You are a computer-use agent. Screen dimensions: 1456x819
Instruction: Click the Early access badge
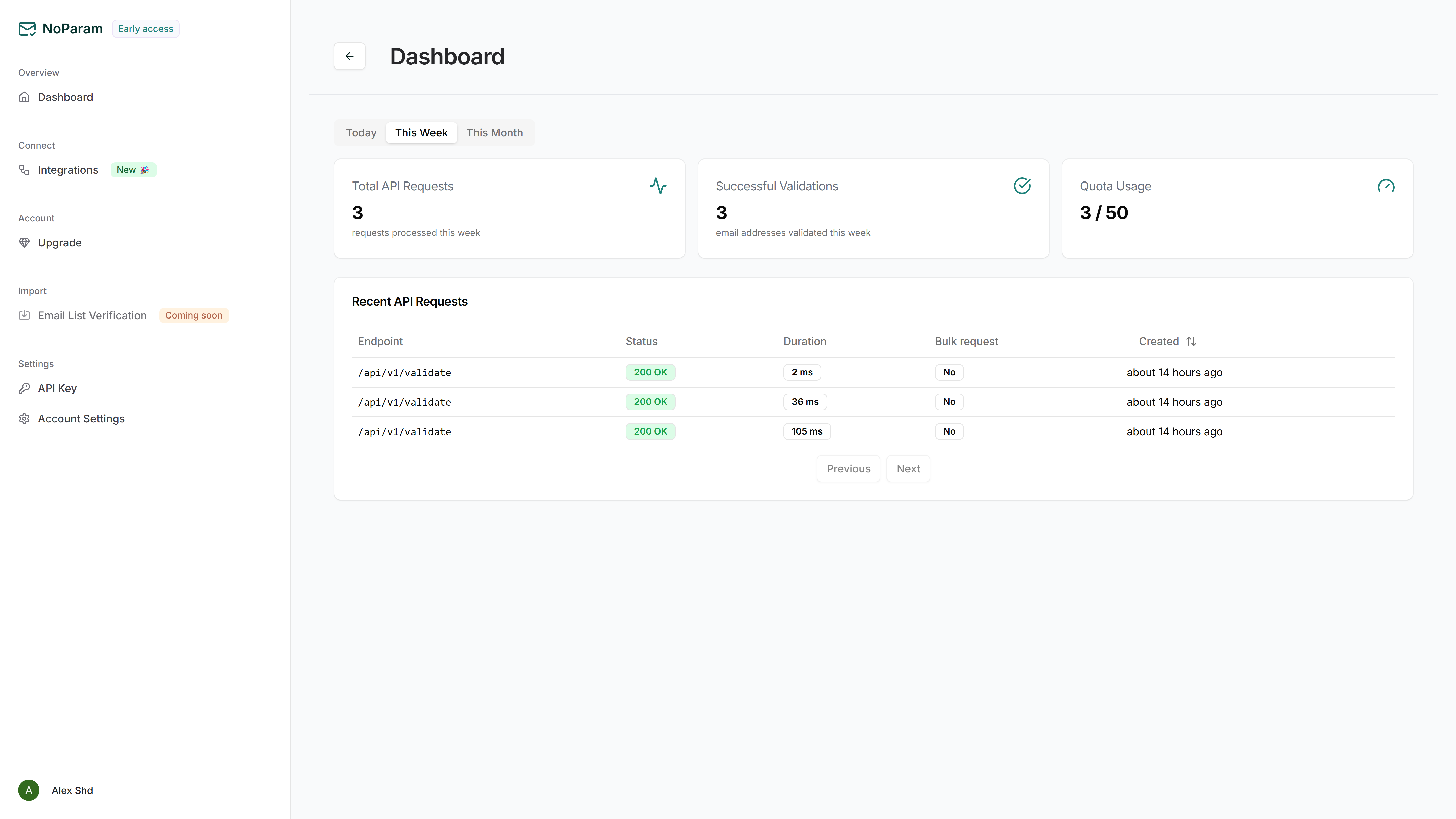(146, 29)
